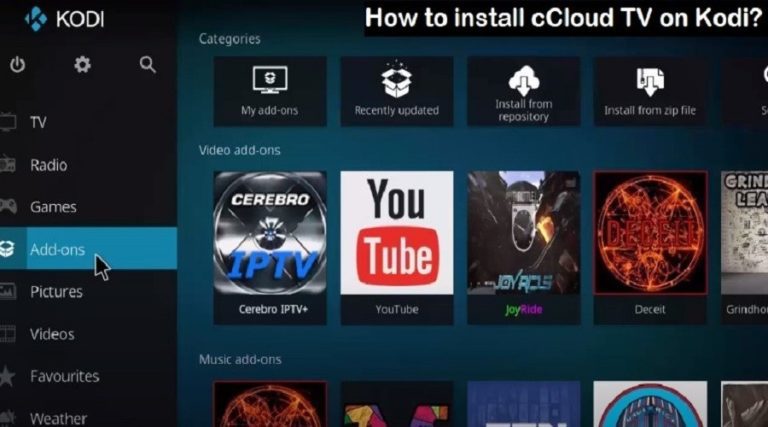
Task: Select Weather in the main menu
Action: pyautogui.click(x=58, y=419)
